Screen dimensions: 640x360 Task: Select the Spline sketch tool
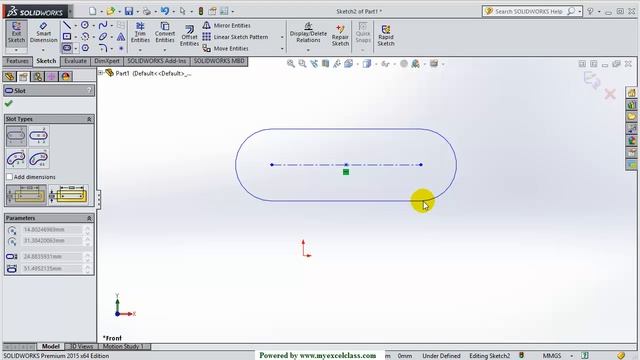[103, 25]
